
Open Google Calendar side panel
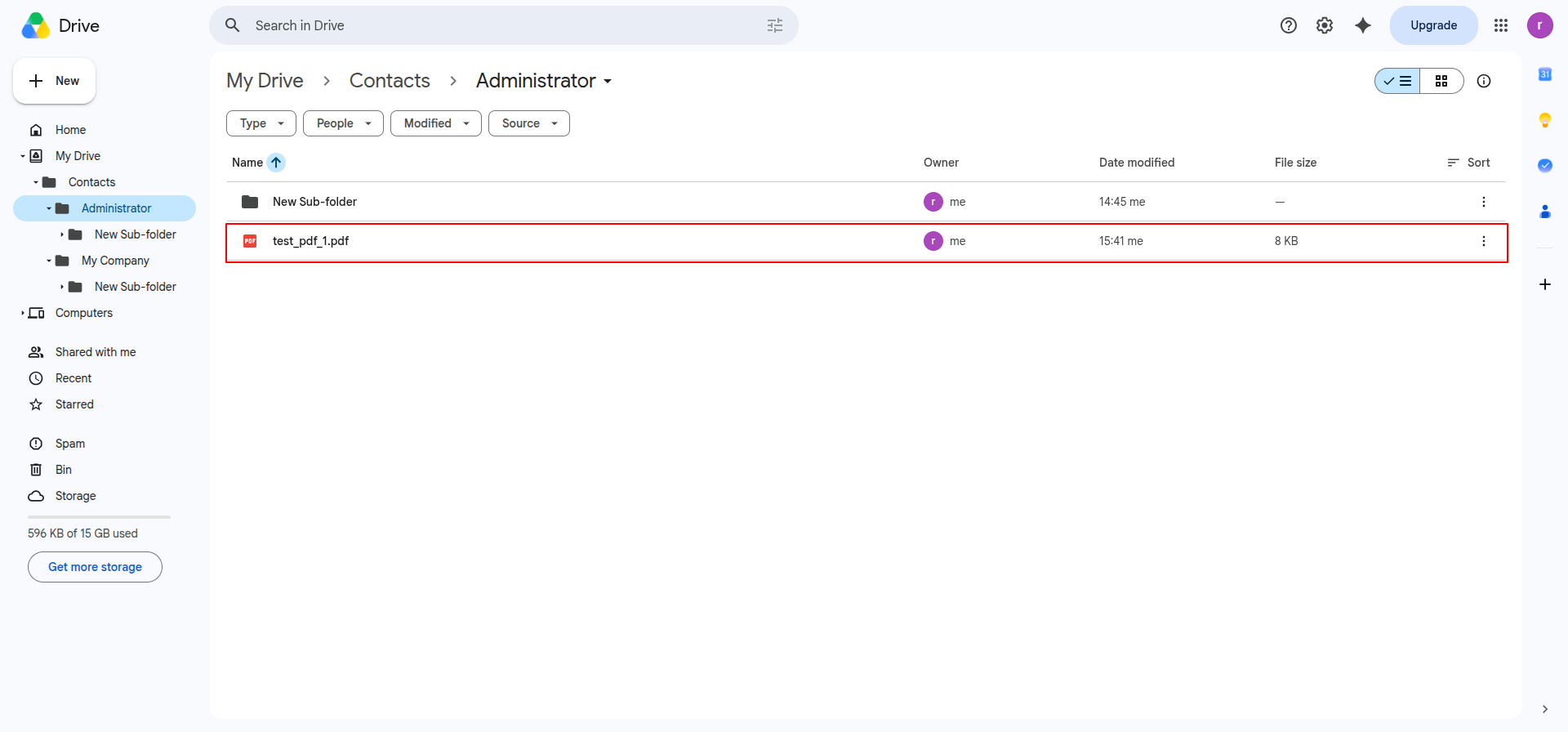click(1545, 74)
